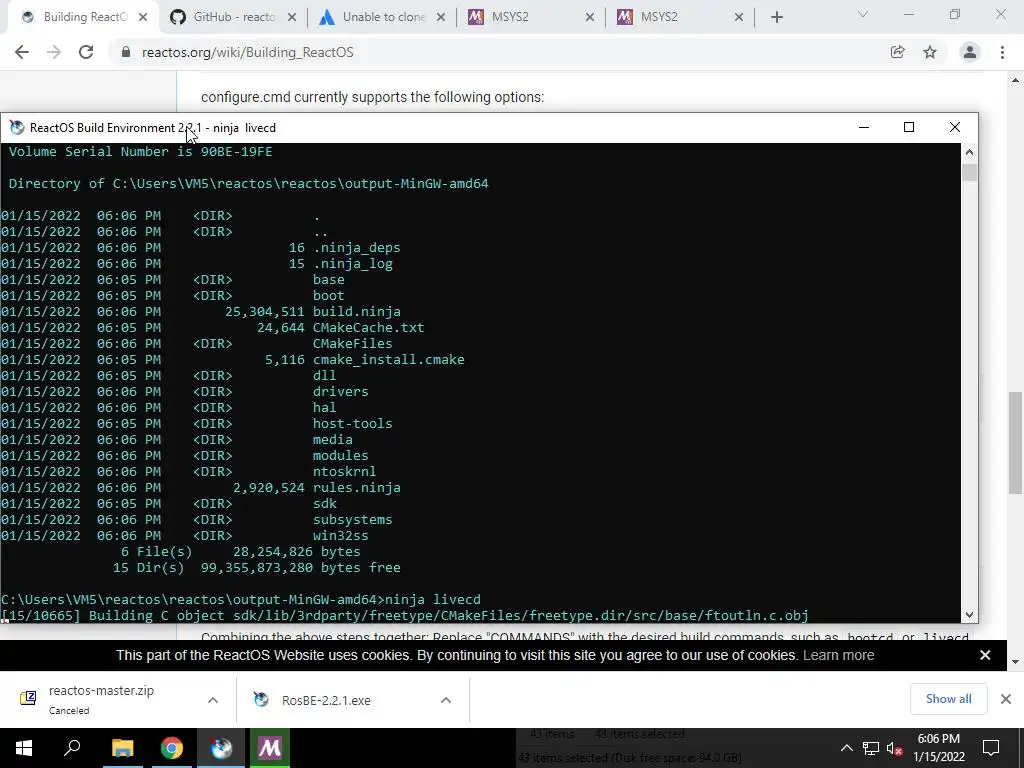1024x768 pixels.
Task: Open the notification center icon
Action: click(991, 748)
